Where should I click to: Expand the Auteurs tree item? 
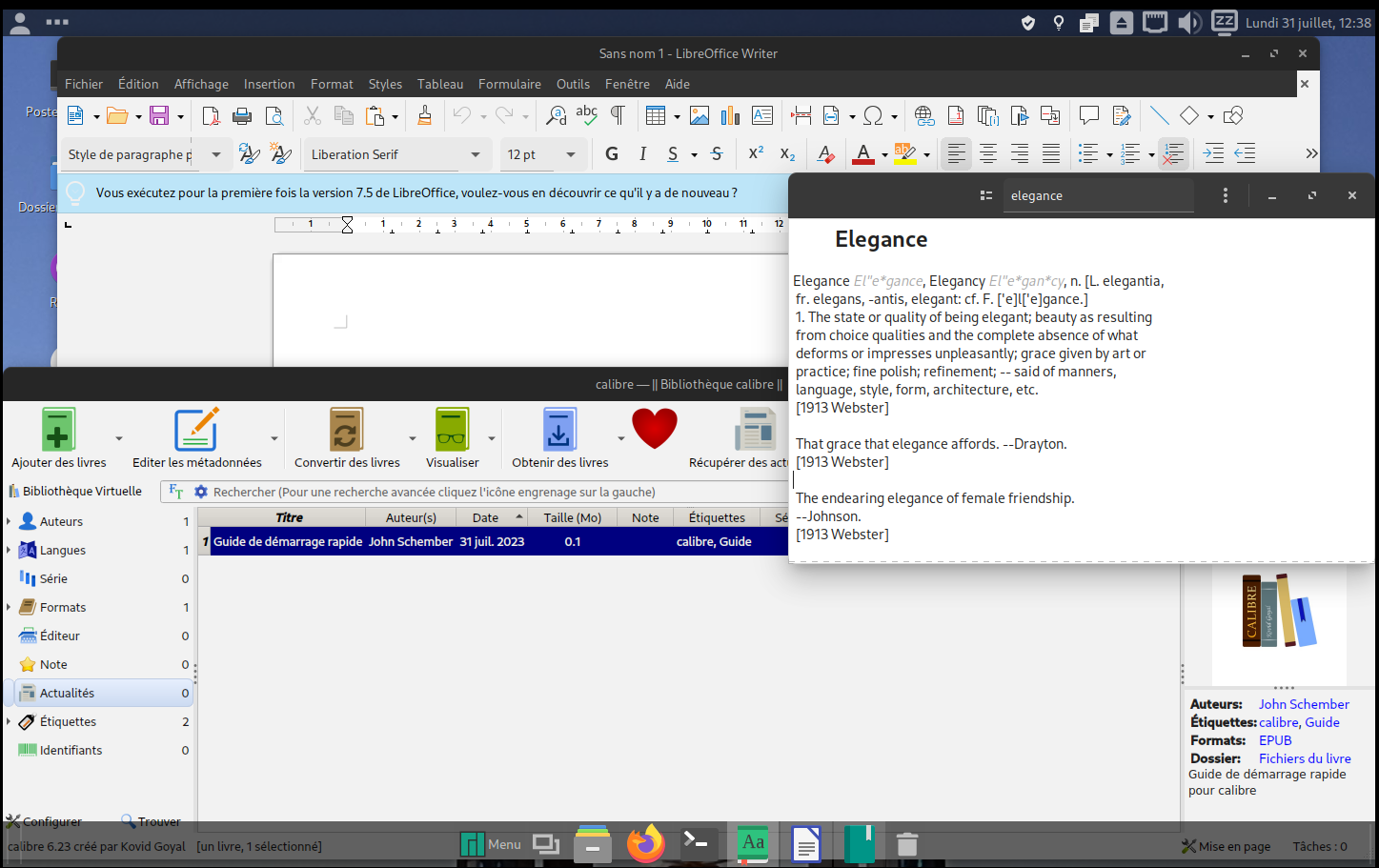pos(10,521)
